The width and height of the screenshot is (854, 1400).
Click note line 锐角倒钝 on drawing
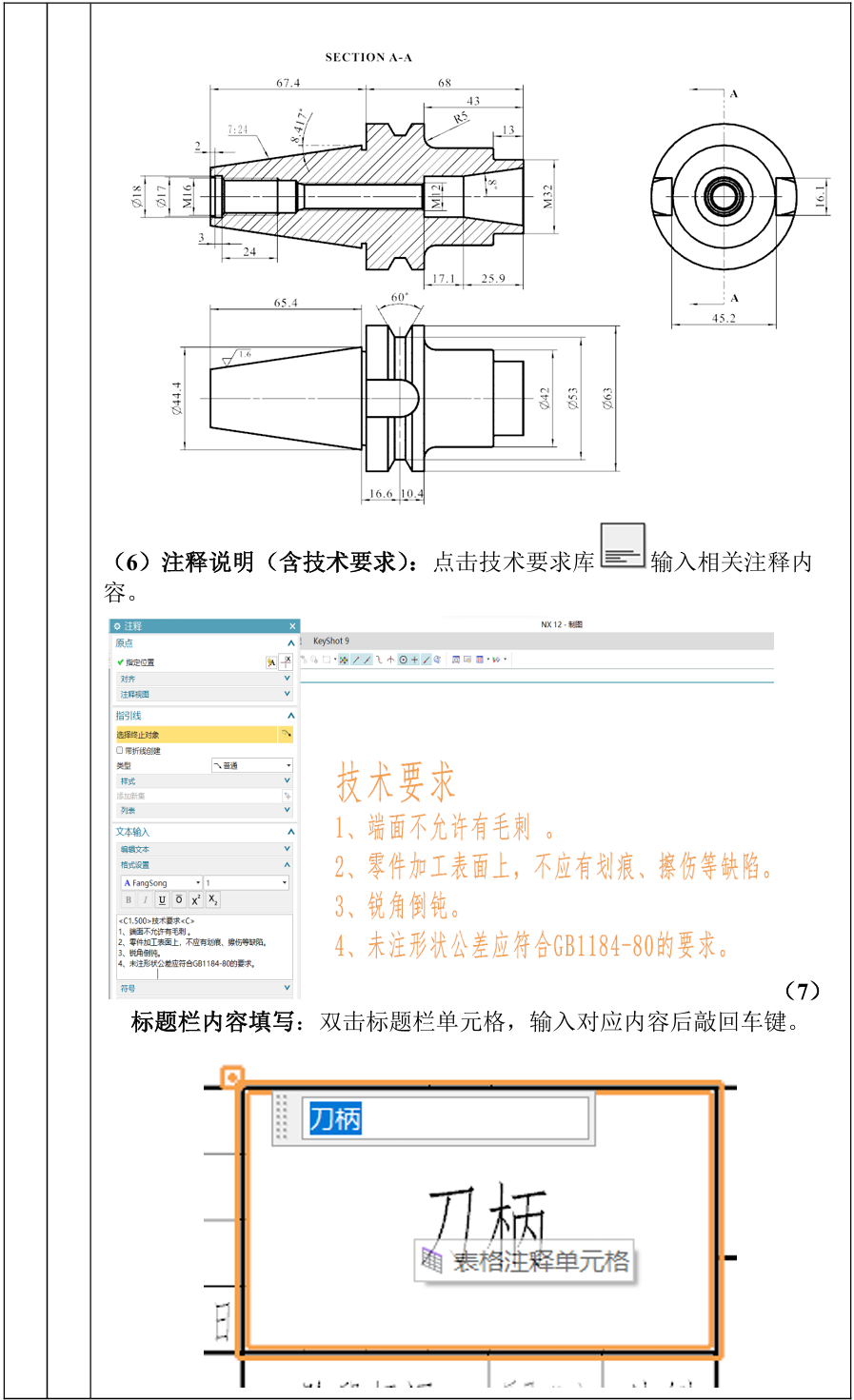coord(398,905)
